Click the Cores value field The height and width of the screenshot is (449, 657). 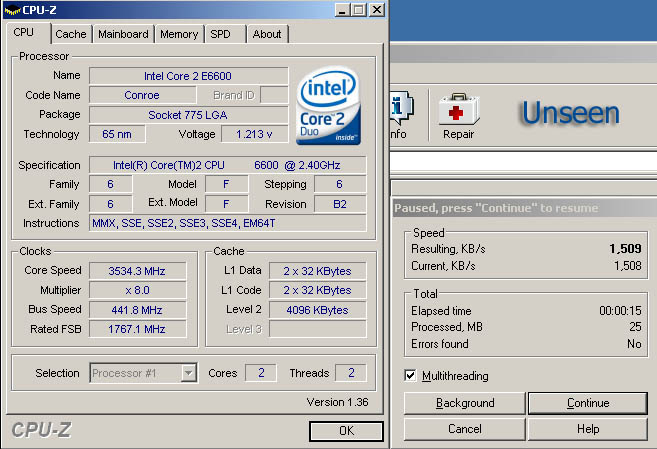[261, 373]
